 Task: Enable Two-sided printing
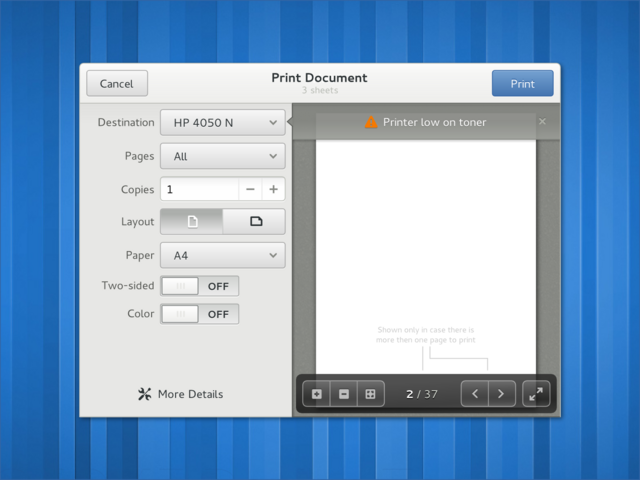click(200, 286)
